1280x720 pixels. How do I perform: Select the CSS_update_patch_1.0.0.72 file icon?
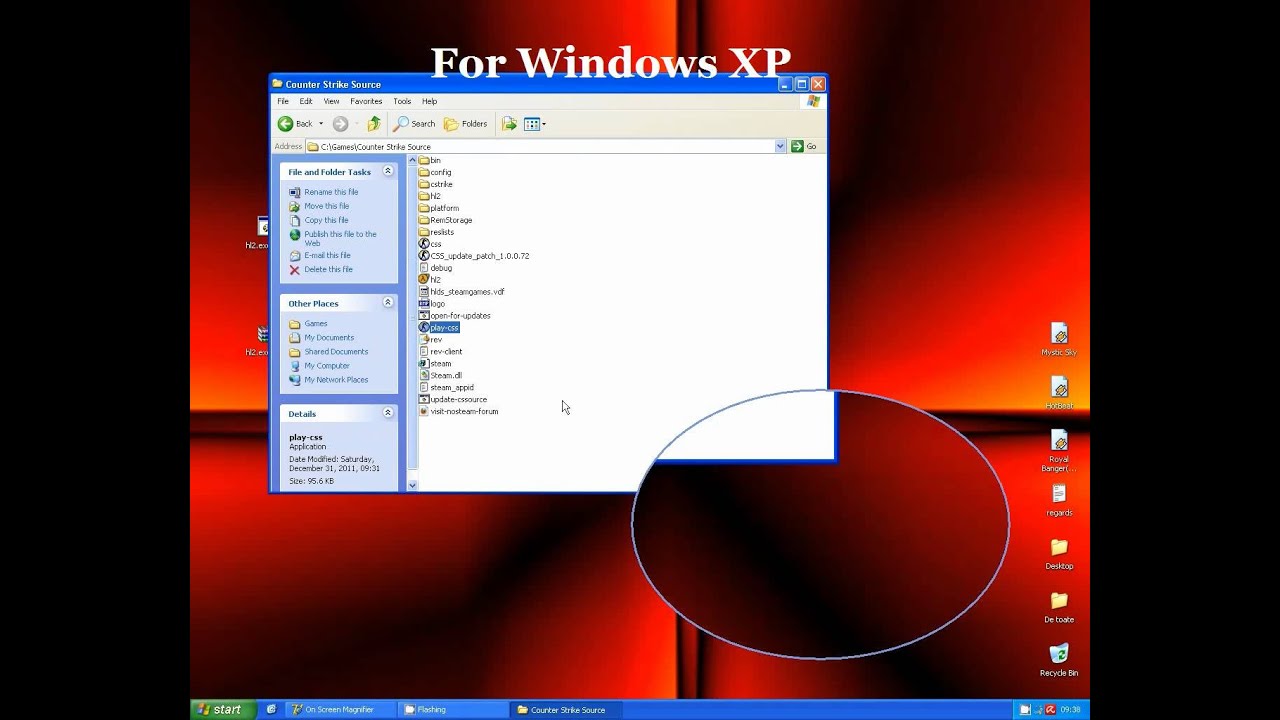tap(423, 256)
